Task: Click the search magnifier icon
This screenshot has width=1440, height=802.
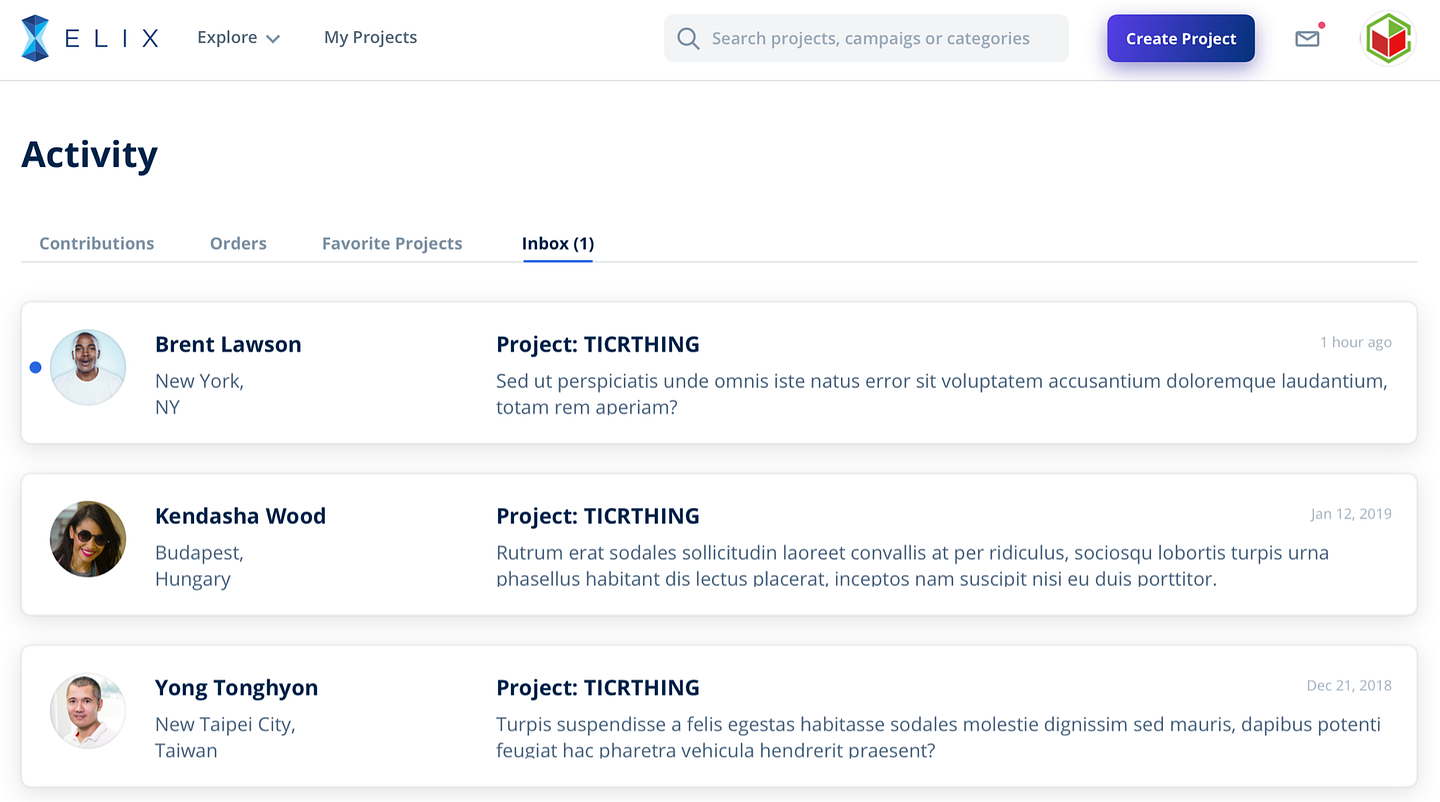Action: (x=688, y=39)
